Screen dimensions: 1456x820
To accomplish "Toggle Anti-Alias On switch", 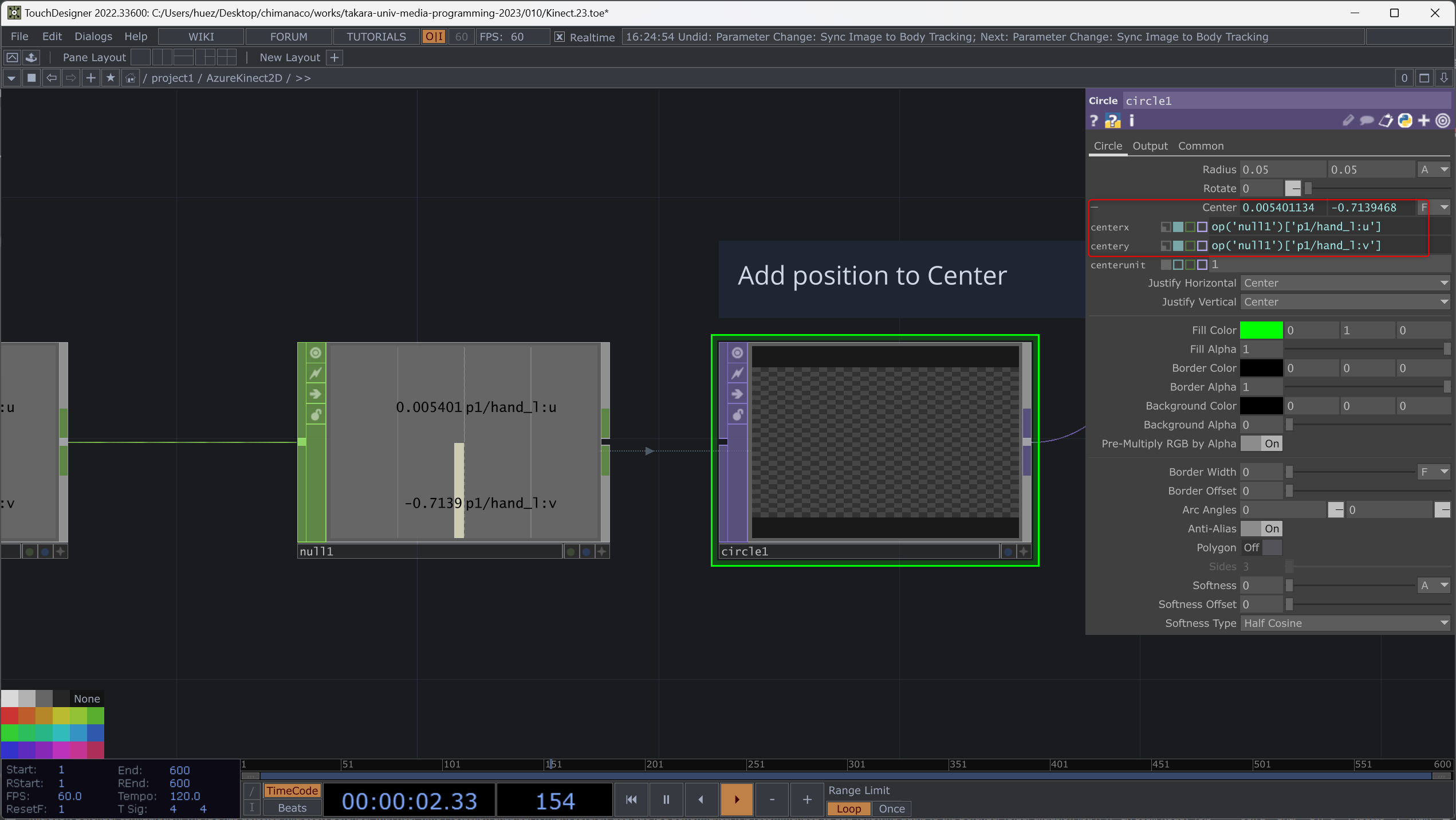I will click(1261, 528).
